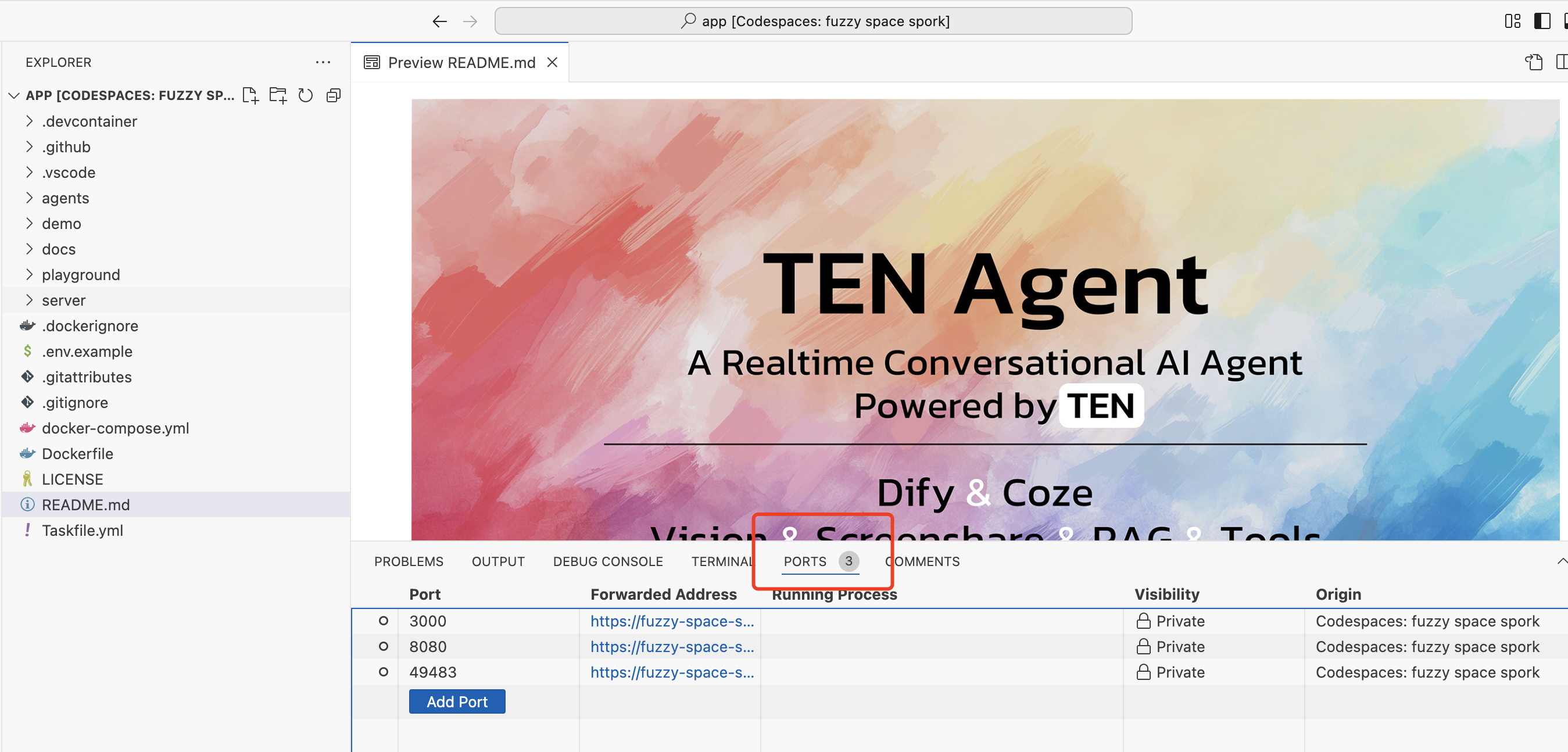Switch to the OUTPUT panel tab

pos(498,561)
